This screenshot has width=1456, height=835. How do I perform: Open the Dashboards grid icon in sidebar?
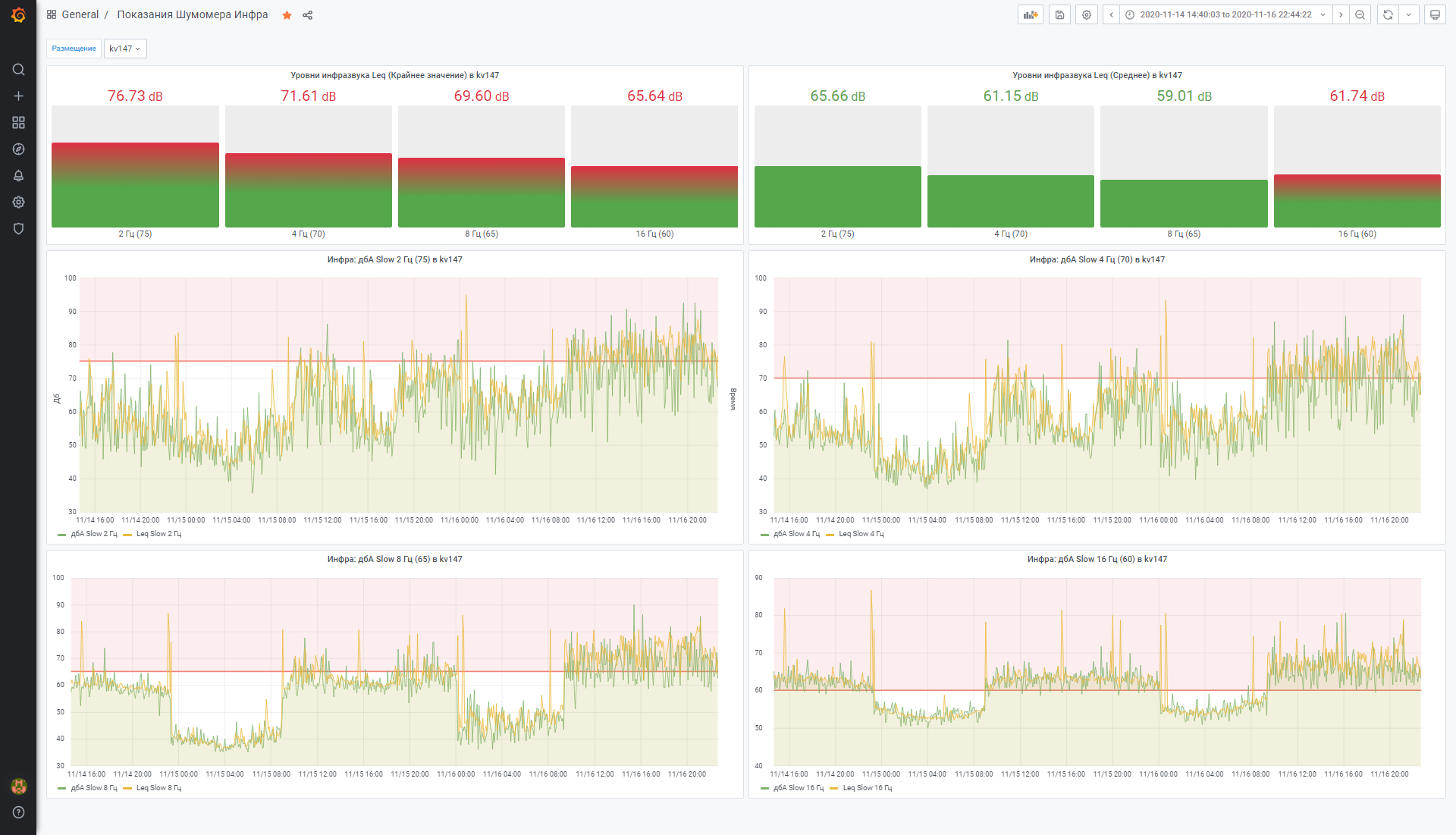(x=18, y=123)
